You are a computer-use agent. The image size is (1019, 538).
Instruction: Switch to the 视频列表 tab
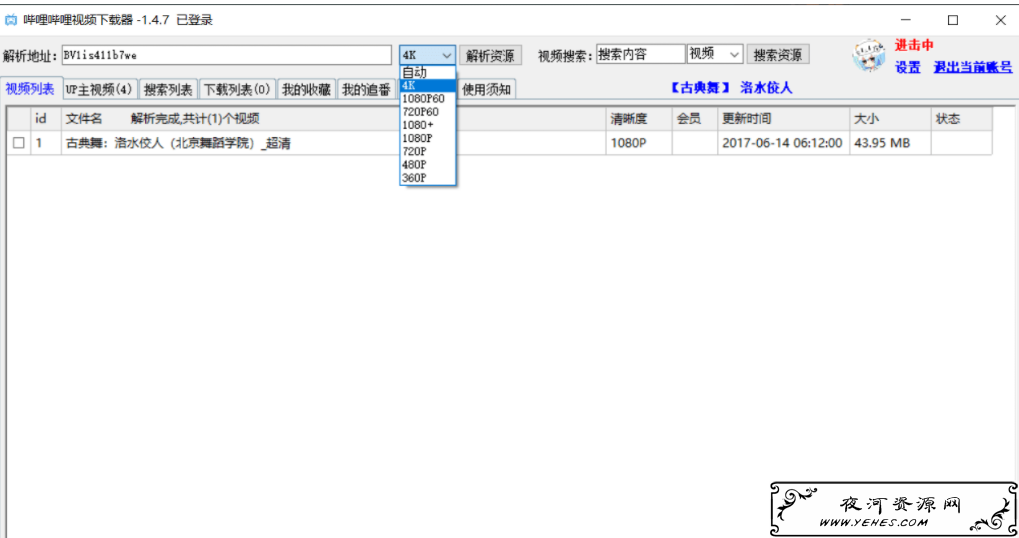click(x=31, y=89)
